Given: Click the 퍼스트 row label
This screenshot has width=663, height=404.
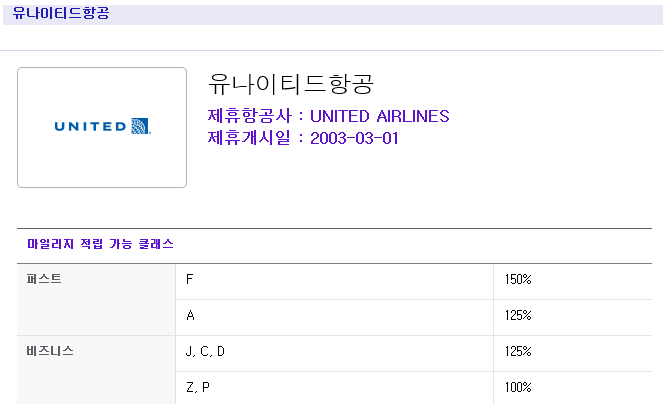Looking at the screenshot, I should (x=44, y=279).
